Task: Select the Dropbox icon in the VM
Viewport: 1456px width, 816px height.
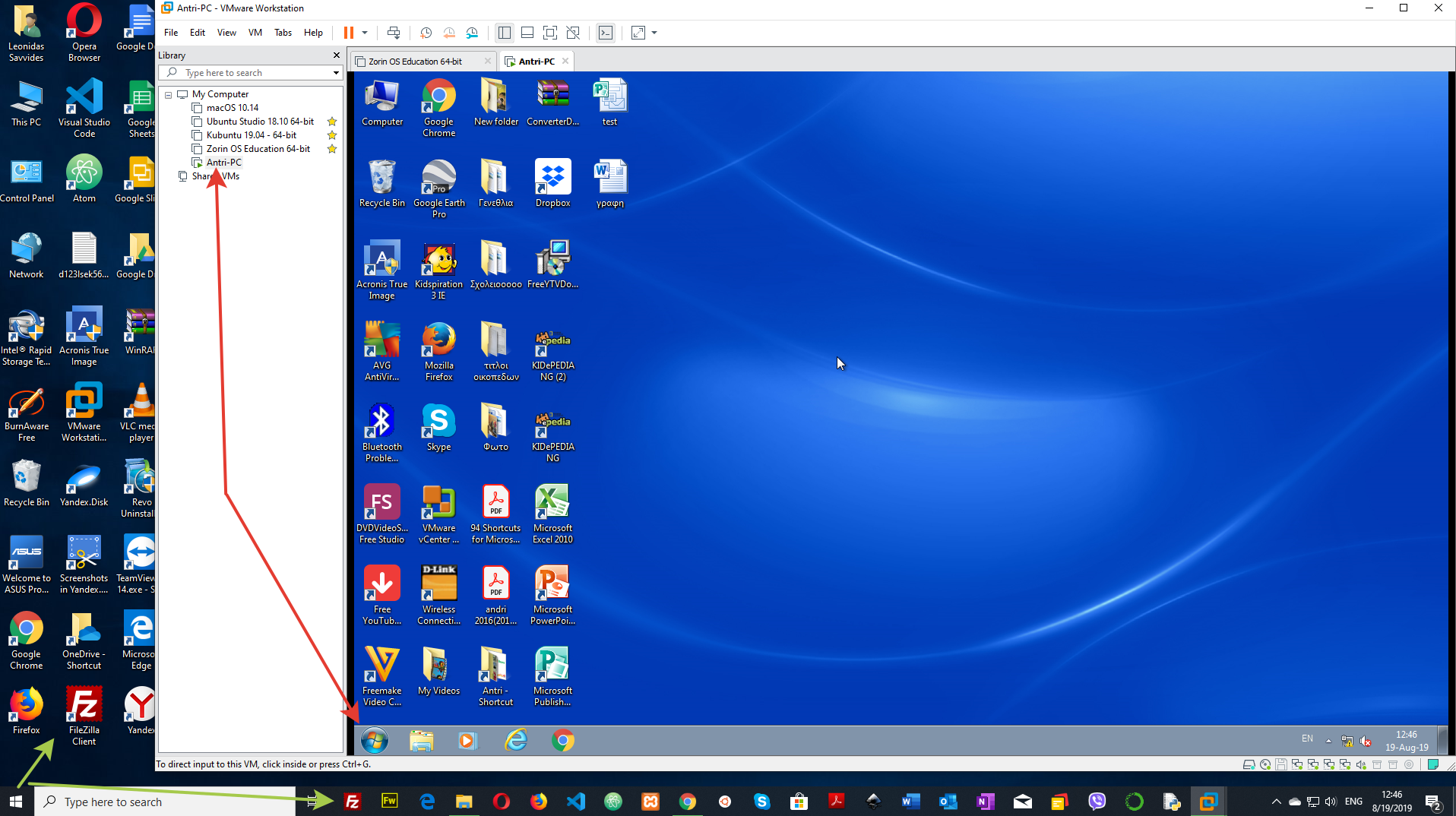Action: (x=552, y=183)
